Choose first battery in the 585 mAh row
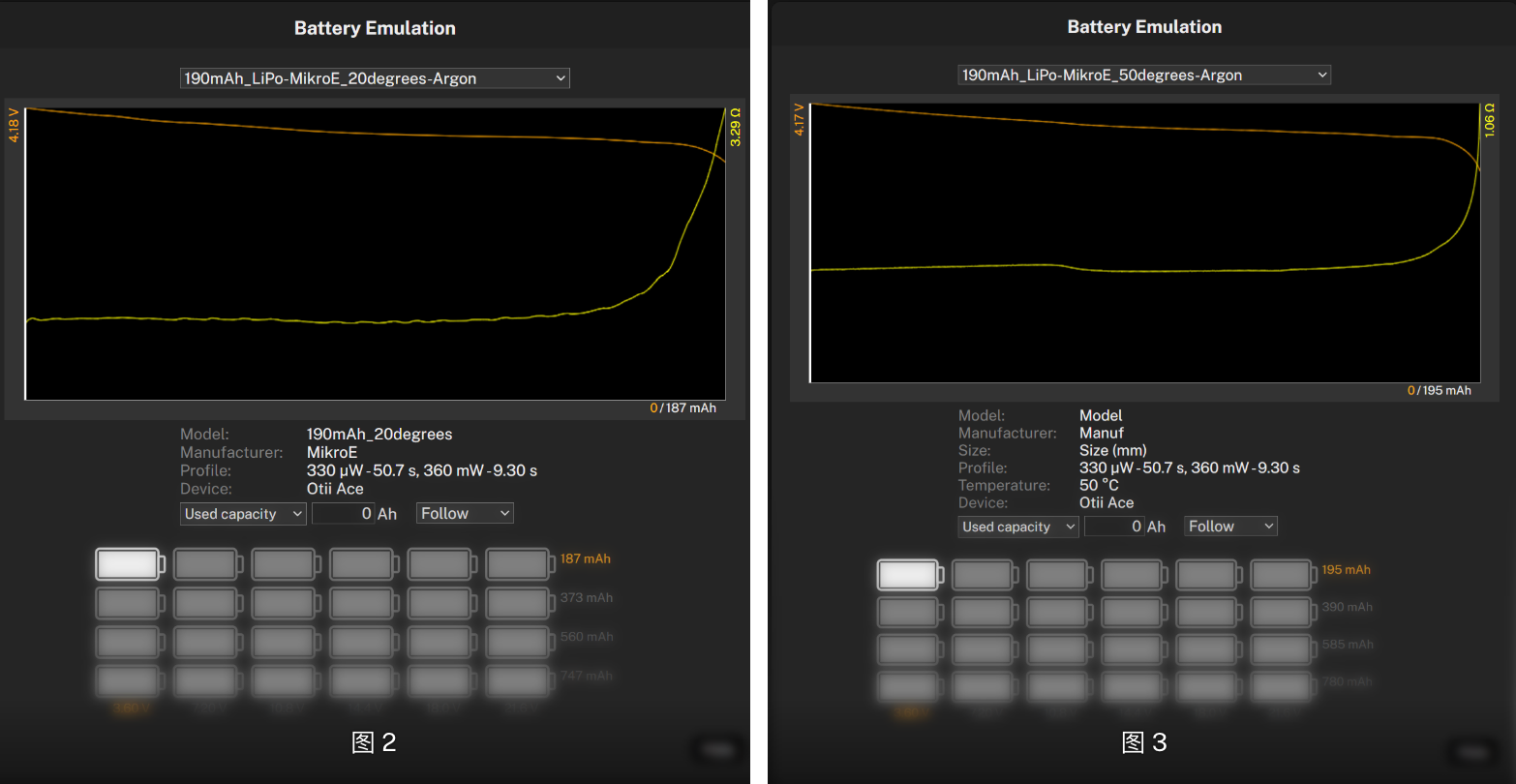 (x=911, y=649)
